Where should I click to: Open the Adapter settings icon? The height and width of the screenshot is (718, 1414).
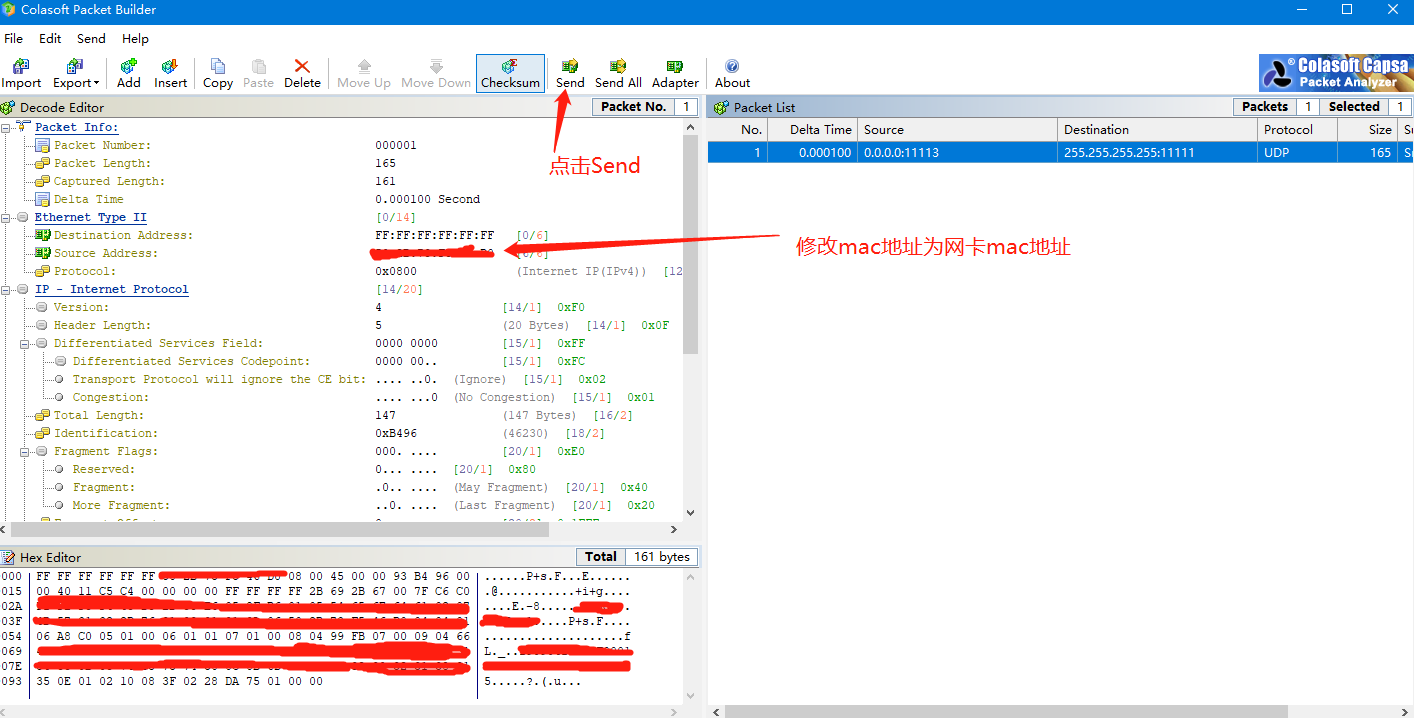click(674, 72)
